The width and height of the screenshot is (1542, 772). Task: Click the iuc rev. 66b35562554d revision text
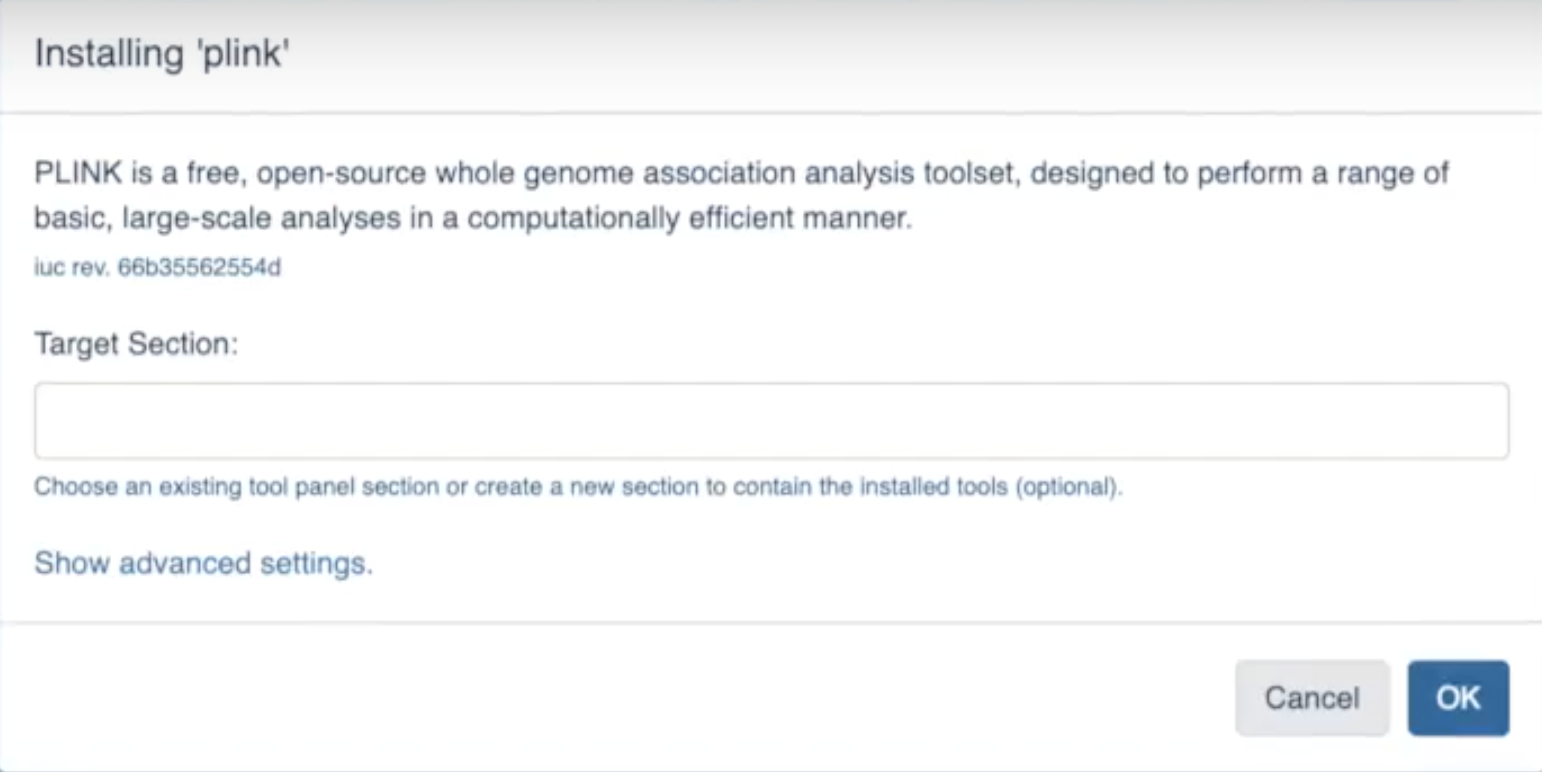[158, 269]
